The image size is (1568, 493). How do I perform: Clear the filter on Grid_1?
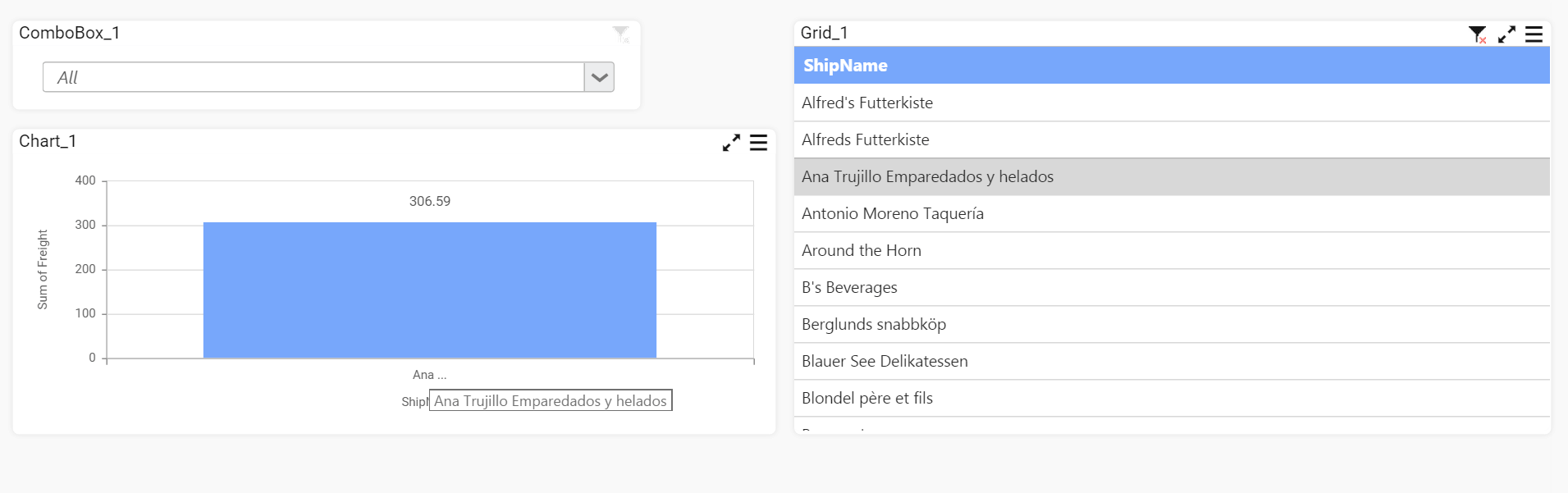(x=1477, y=34)
